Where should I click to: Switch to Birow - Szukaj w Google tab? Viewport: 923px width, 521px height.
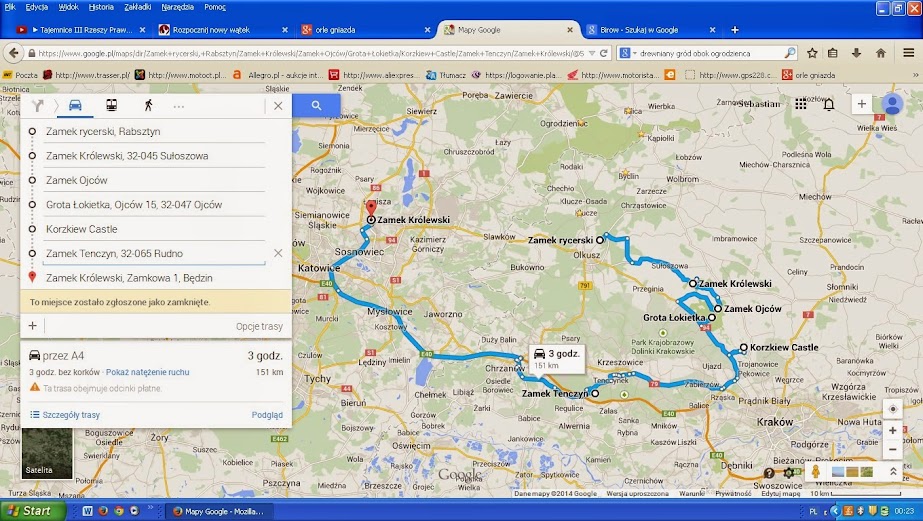click(x=651, y=29)
